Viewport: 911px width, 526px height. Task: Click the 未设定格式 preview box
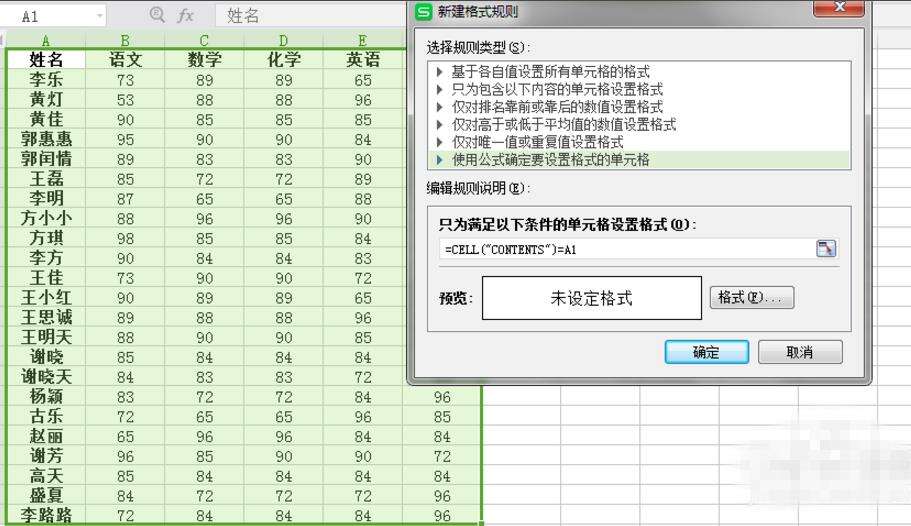(x=591, y=298)
